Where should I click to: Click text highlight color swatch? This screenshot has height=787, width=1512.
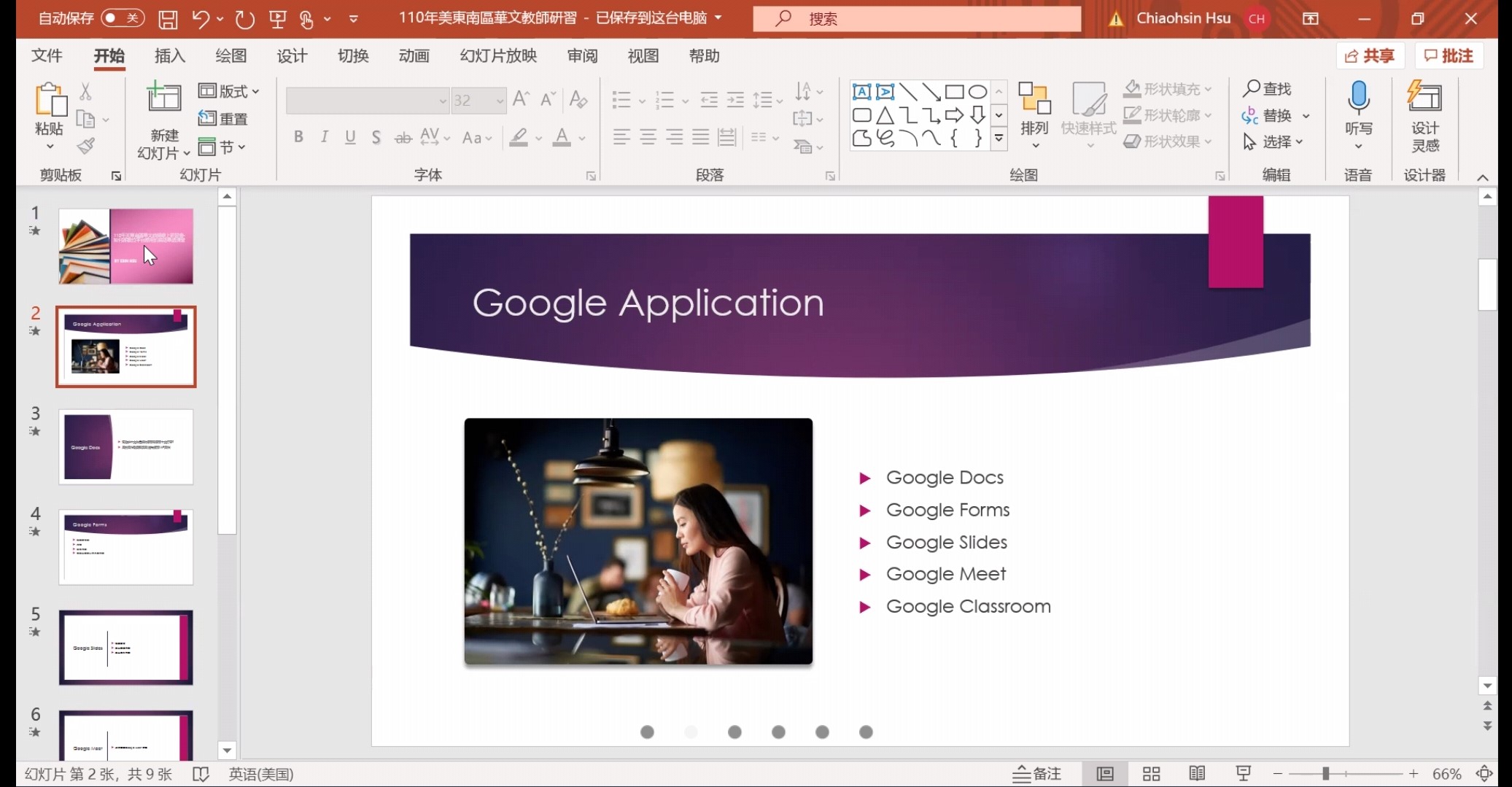[519, 137]
